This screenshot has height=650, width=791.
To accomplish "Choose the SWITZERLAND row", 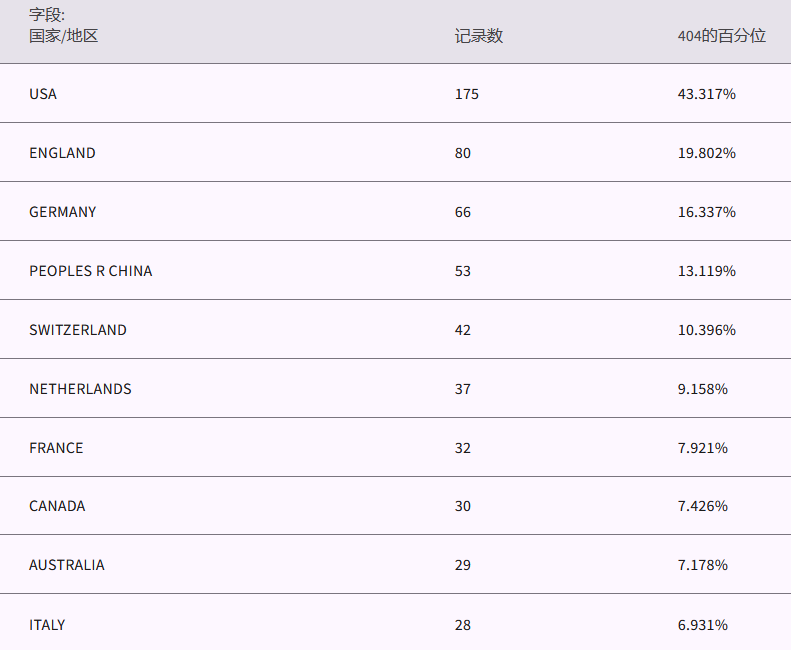I will pos(78,330).
